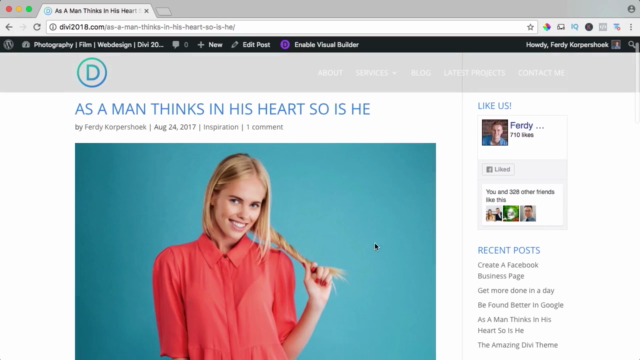
Task: Click the first friend avatar in the Facebook widget
Action: click(x=494, y=213)
